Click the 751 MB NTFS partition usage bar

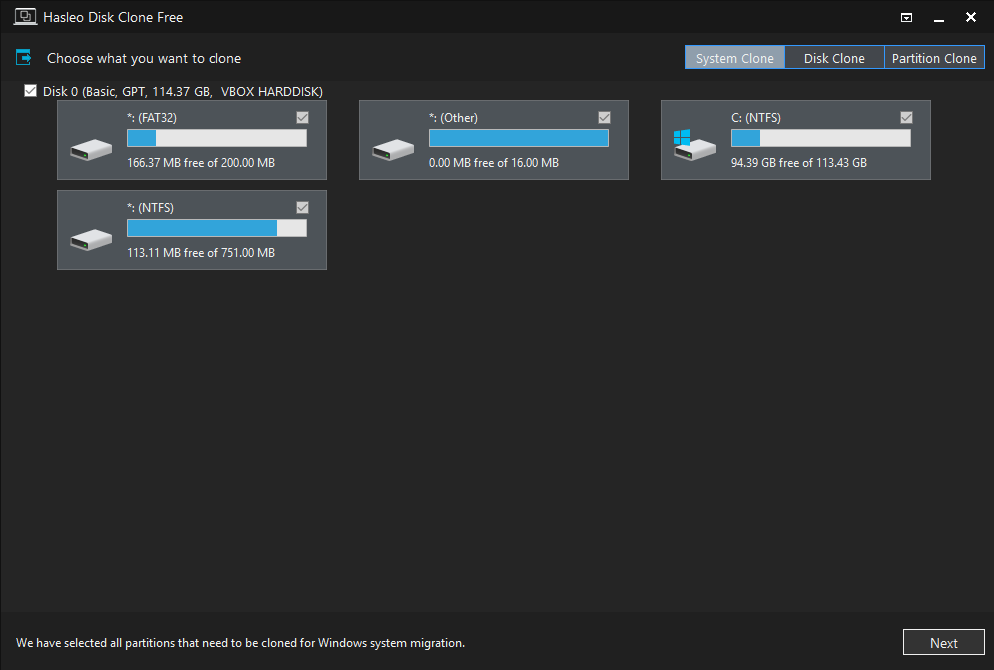click(217, 228)
